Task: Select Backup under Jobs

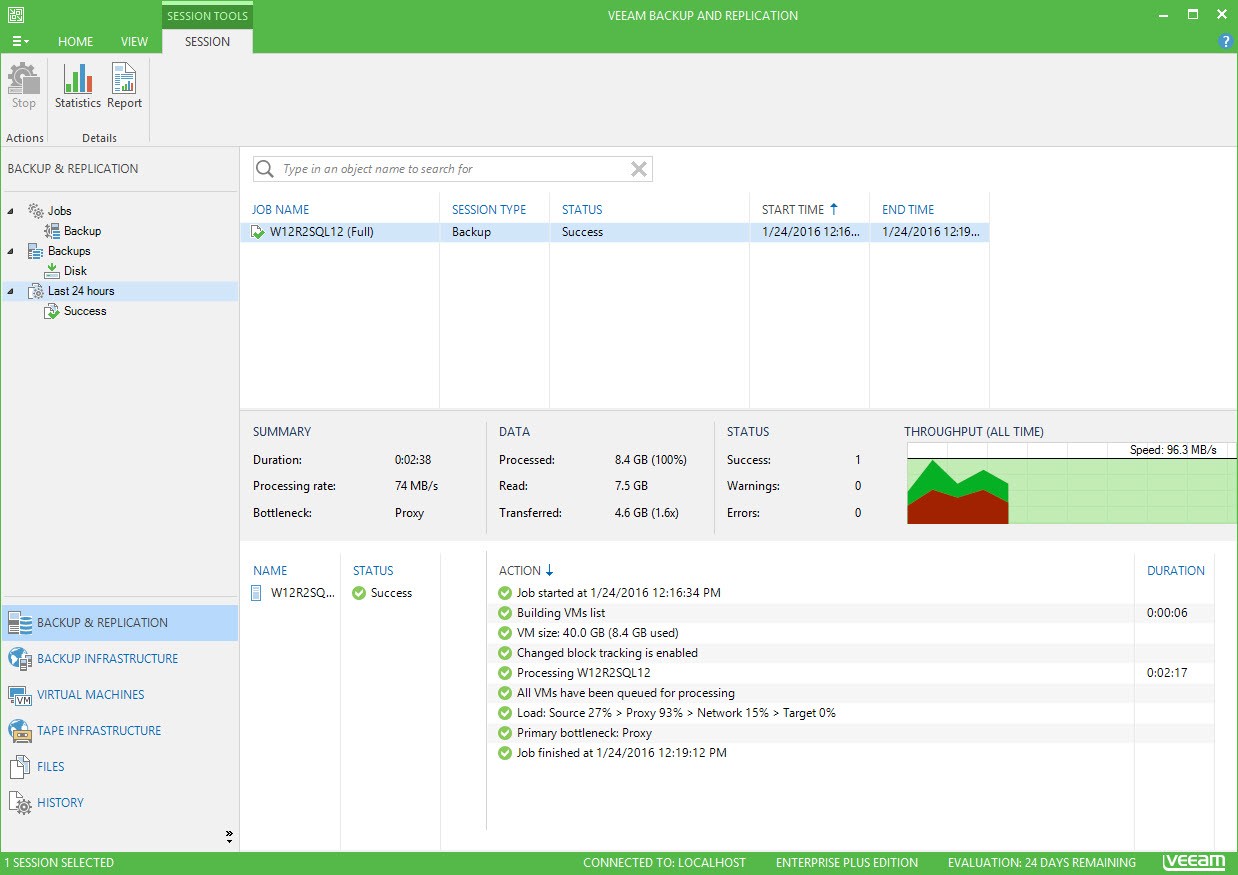Action: (x=82, y=231)
